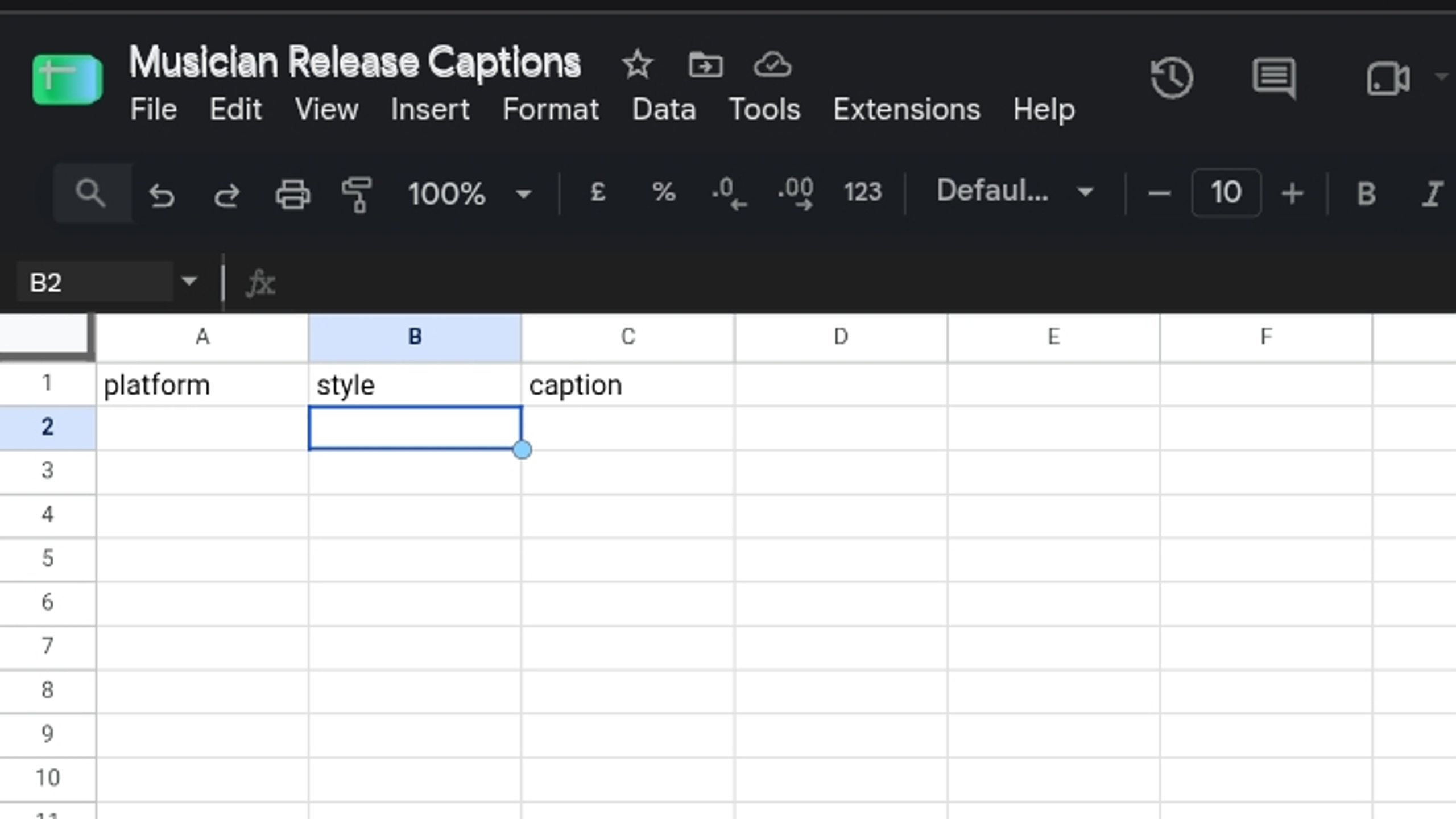Select the cell containing "platform"

point(202,385)
